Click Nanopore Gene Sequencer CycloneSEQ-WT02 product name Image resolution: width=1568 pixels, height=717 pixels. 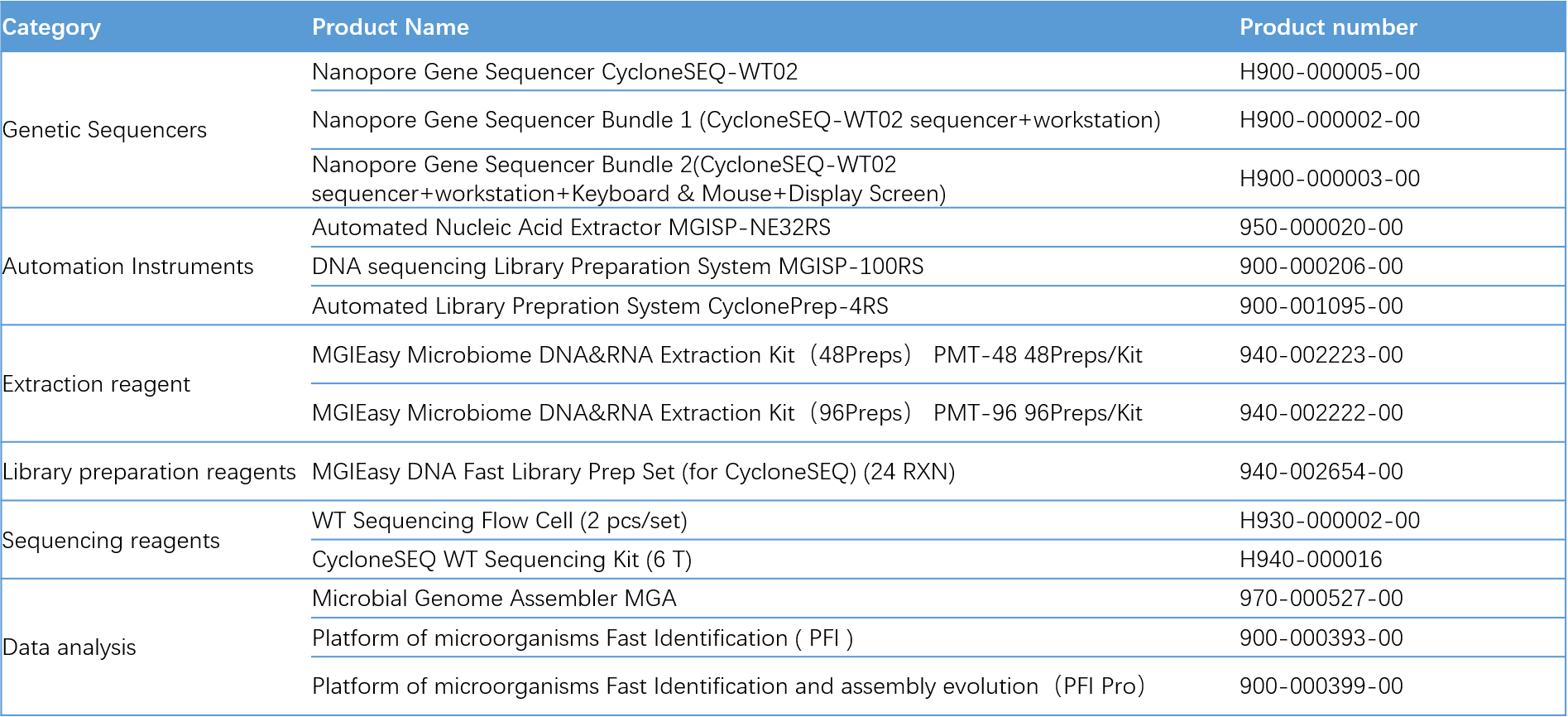click(555, 72)
